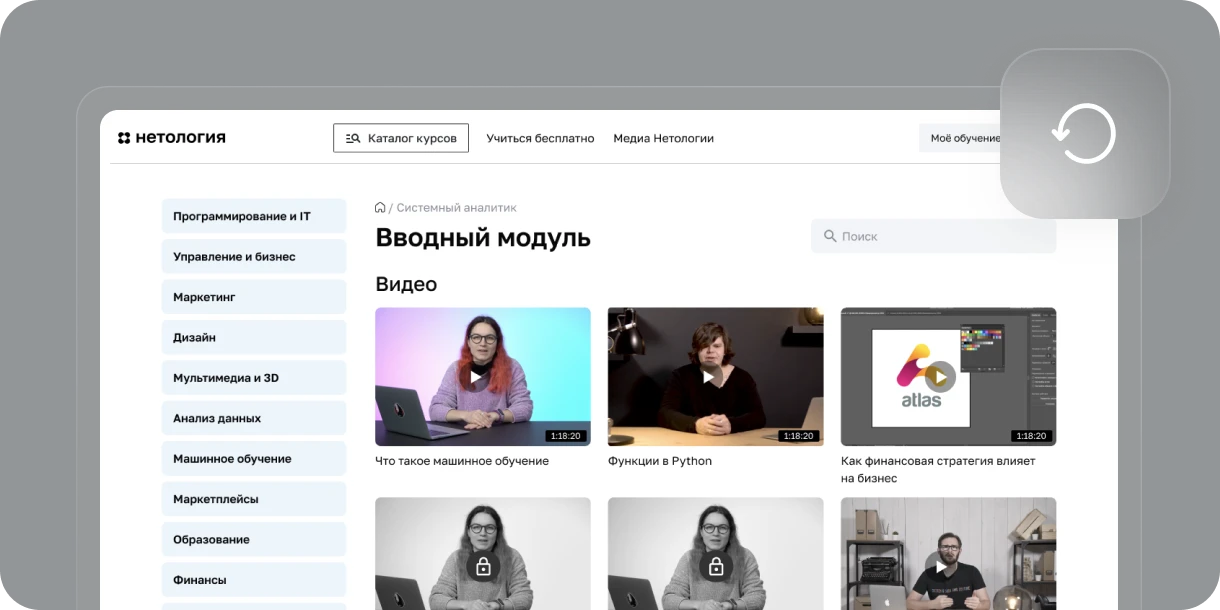Click the lock icon on first locked video
This screenshot has width=1220, height=610.
483,567
